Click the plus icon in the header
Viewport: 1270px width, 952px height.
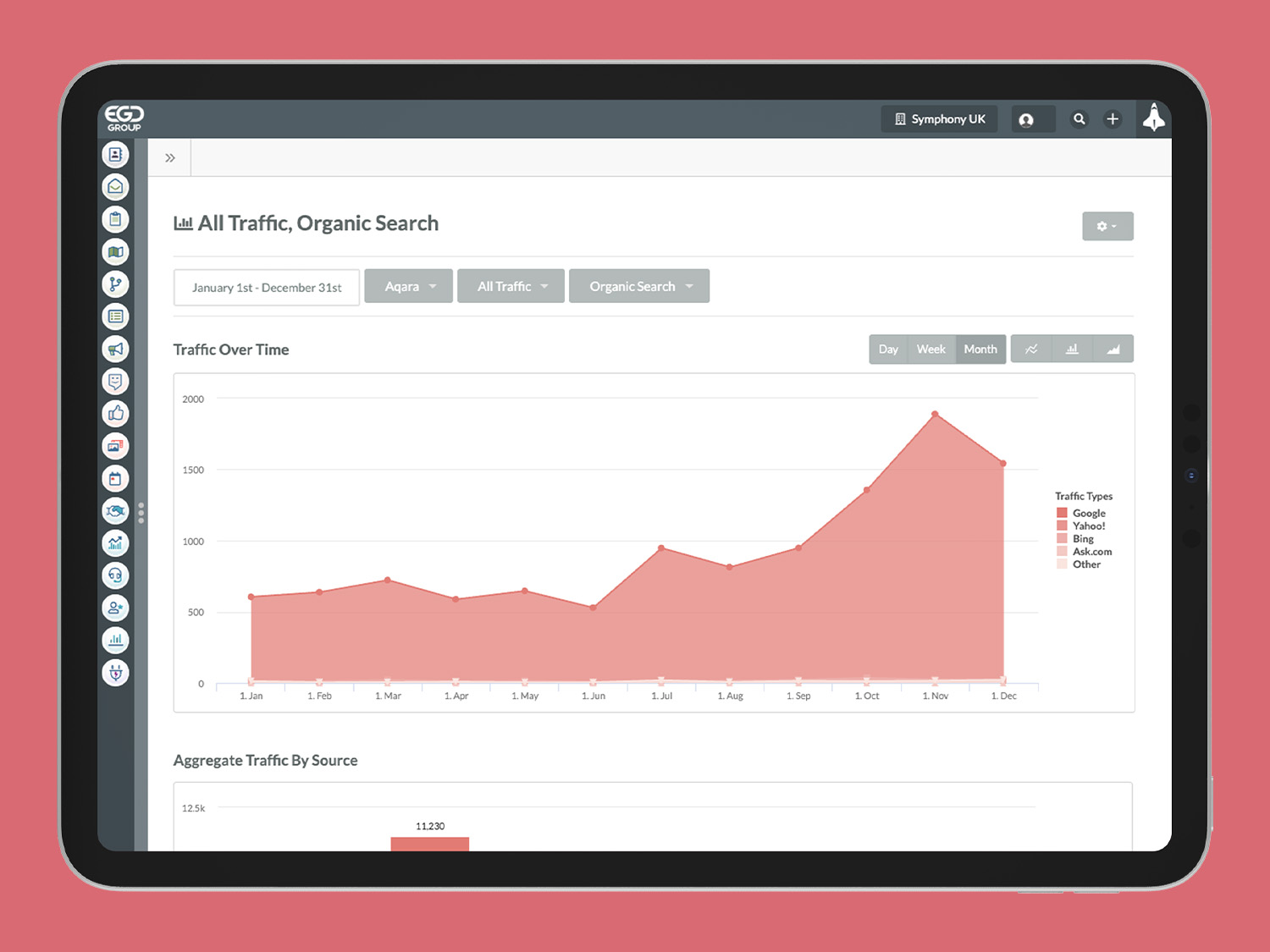[1113, 119]
